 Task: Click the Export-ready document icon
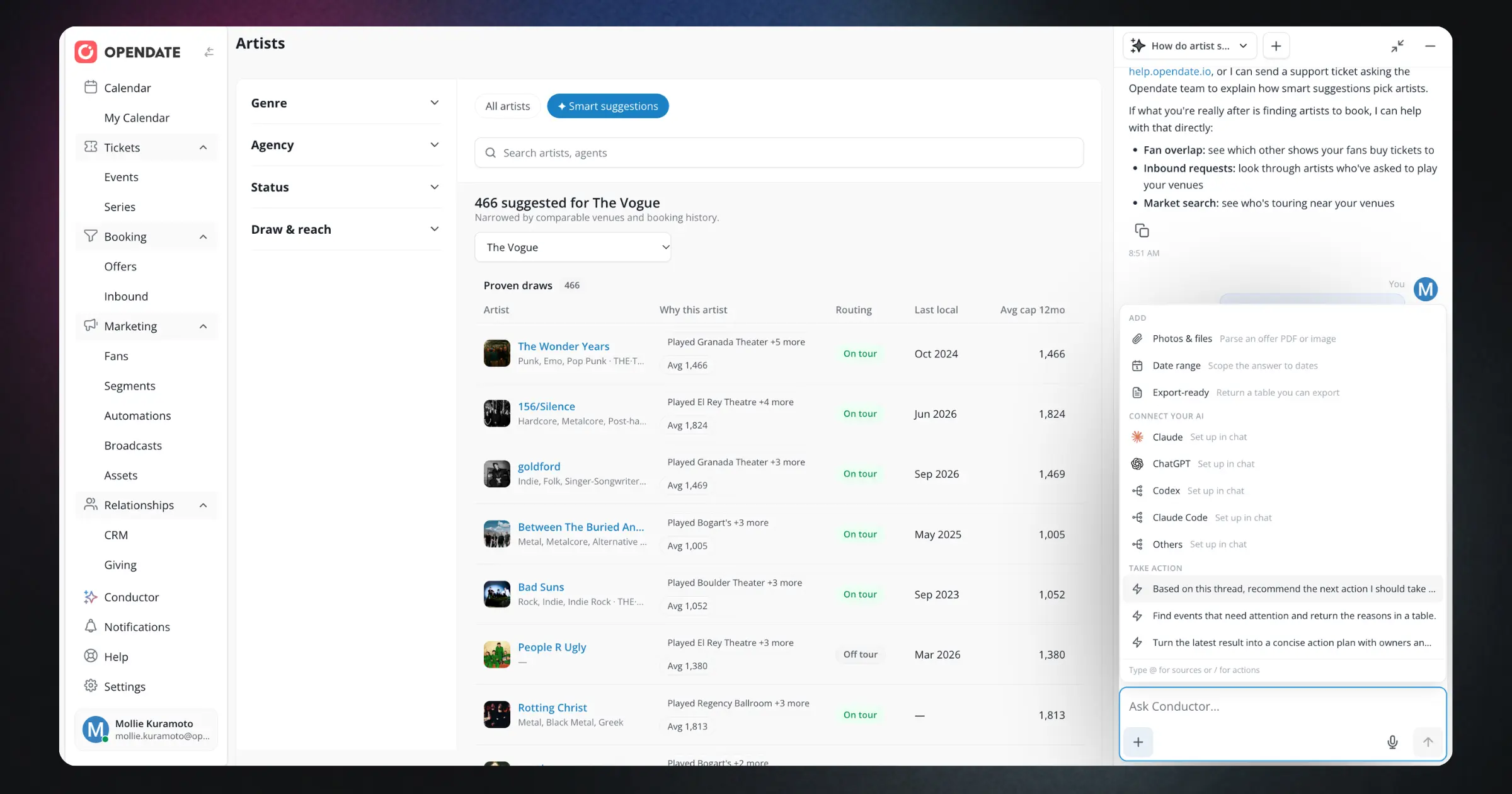[x=1137, y=393]
